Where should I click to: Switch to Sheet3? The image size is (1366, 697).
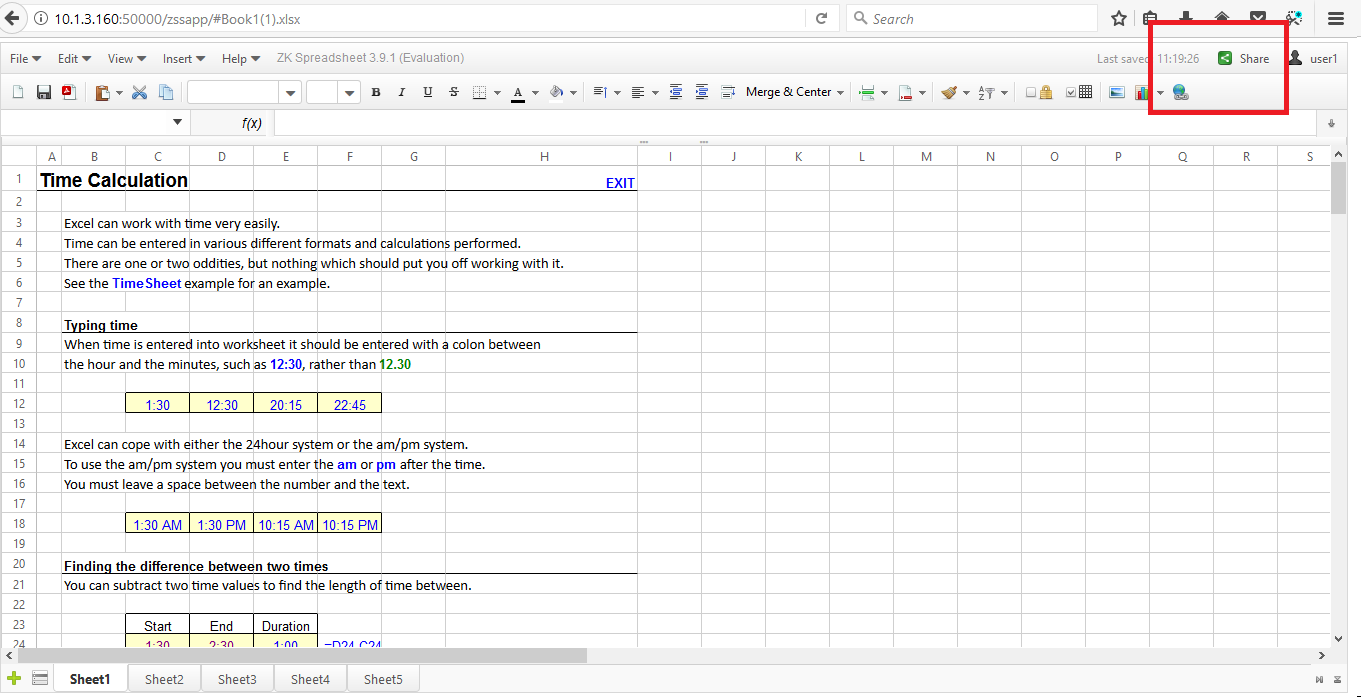coord(236,678)
